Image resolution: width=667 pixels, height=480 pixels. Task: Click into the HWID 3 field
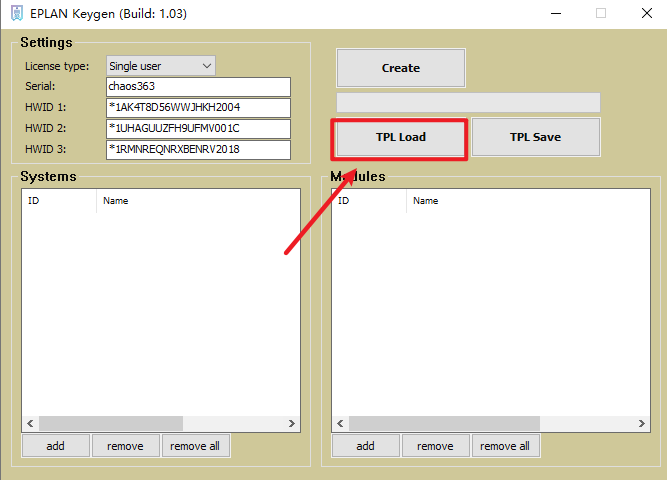click(x=197, y=150)
